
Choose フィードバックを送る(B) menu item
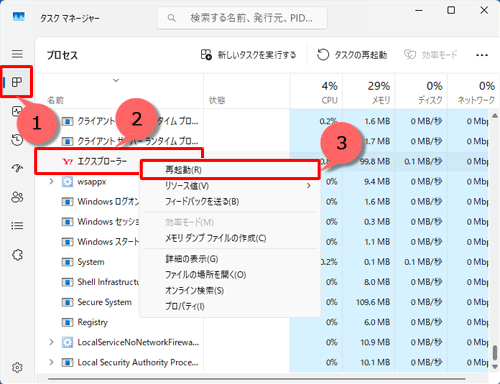(x=230, y=202)
